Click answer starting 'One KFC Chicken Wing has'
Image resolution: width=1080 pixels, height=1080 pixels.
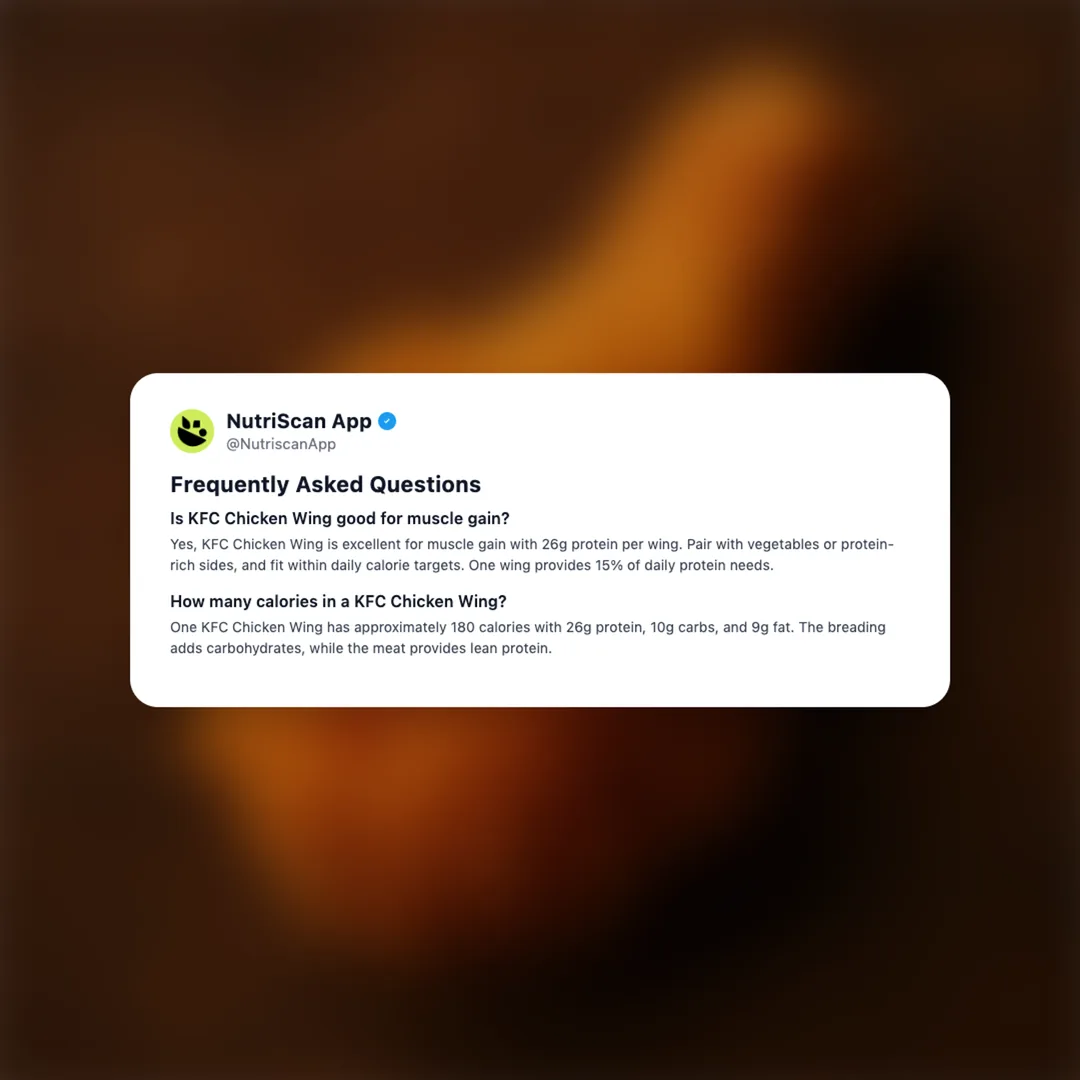(x=528, y=638)
